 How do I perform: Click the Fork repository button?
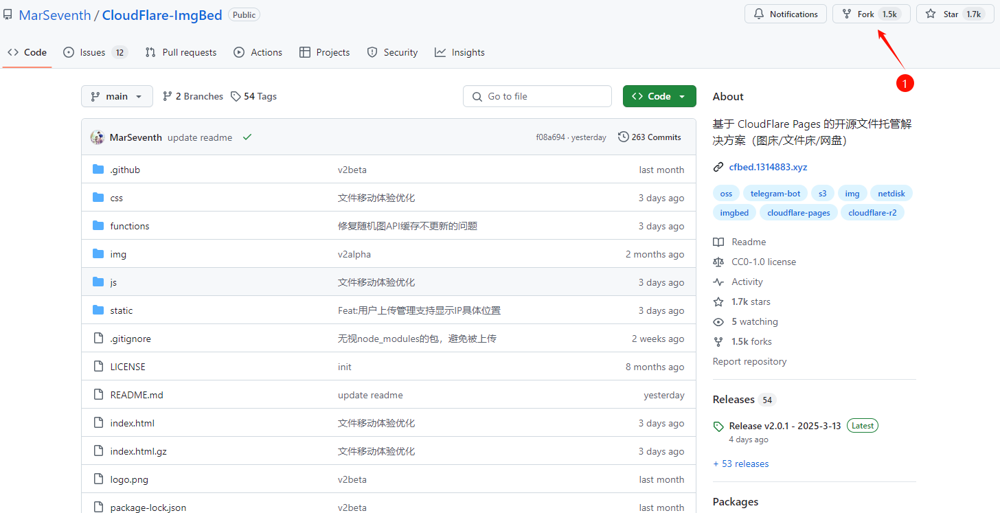tap(859, 14)
